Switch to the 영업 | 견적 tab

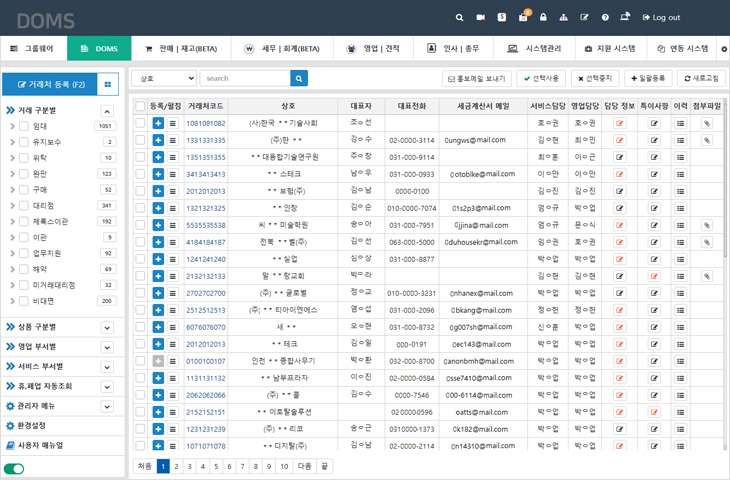(373, 48)
